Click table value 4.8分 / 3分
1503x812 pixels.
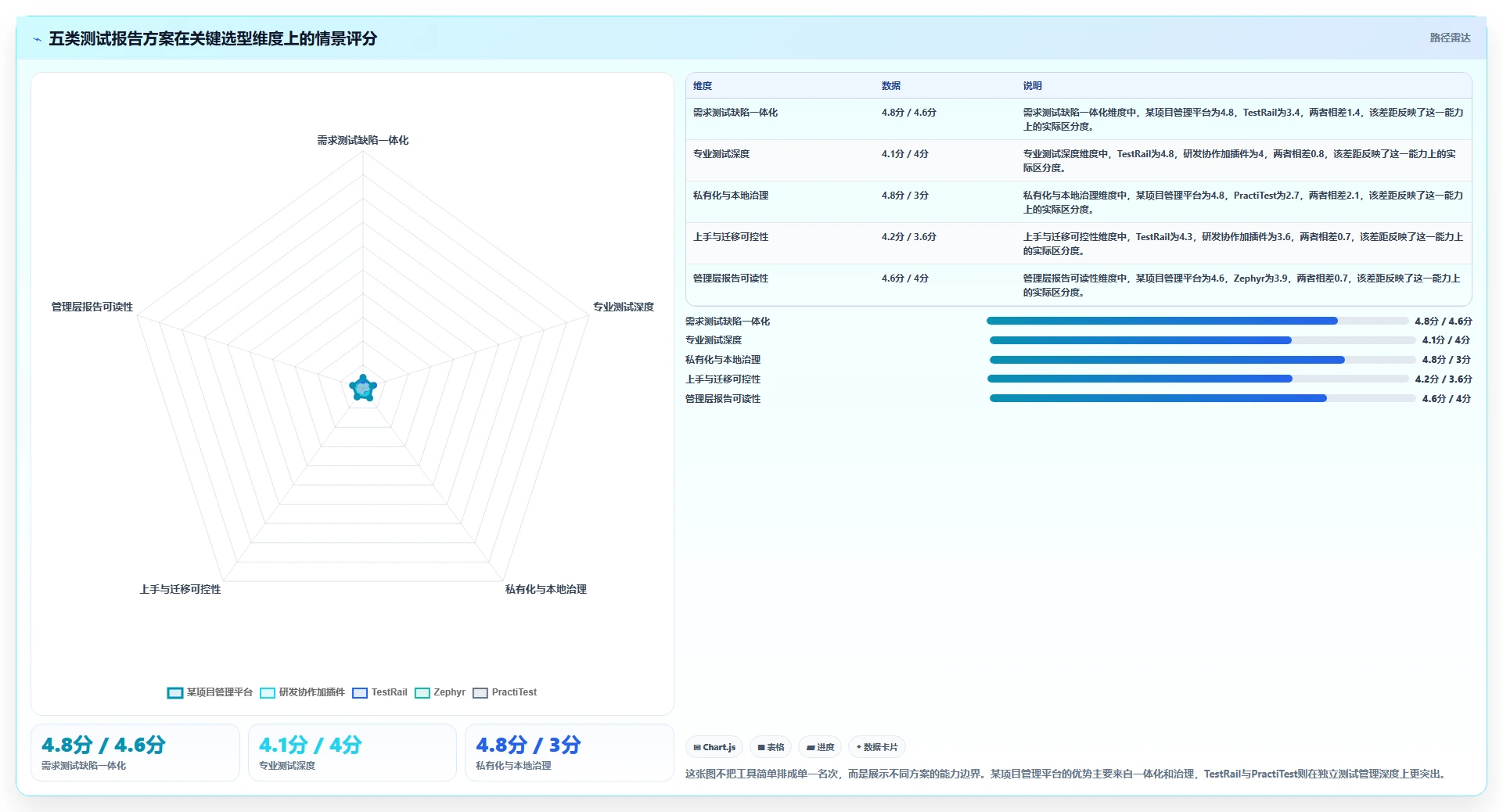(905, 196)
